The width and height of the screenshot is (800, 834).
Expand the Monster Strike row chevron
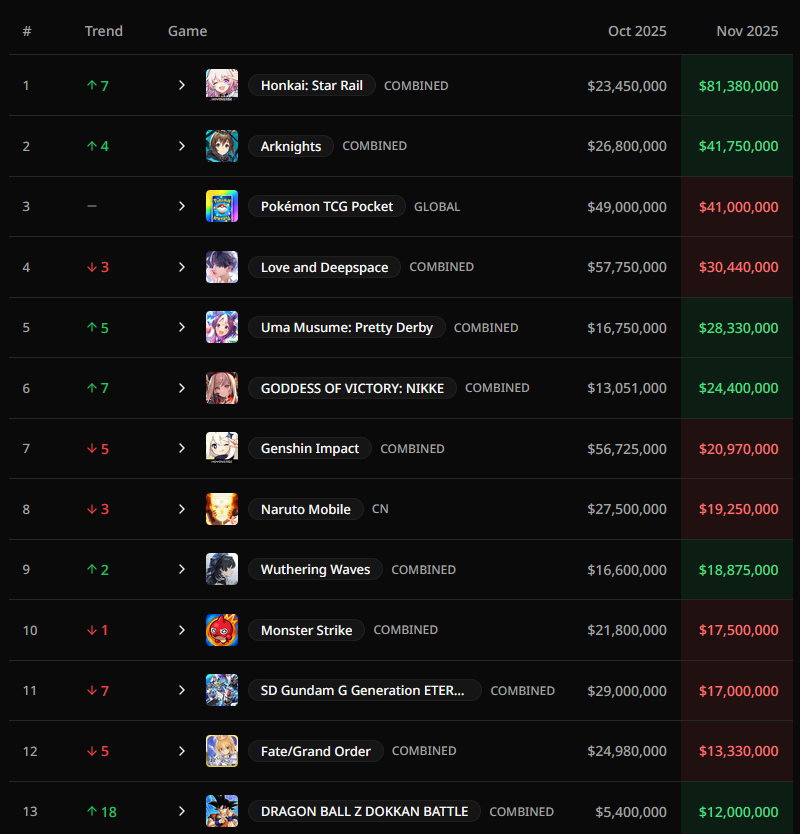pyautogui.click(x=182, y=630)
